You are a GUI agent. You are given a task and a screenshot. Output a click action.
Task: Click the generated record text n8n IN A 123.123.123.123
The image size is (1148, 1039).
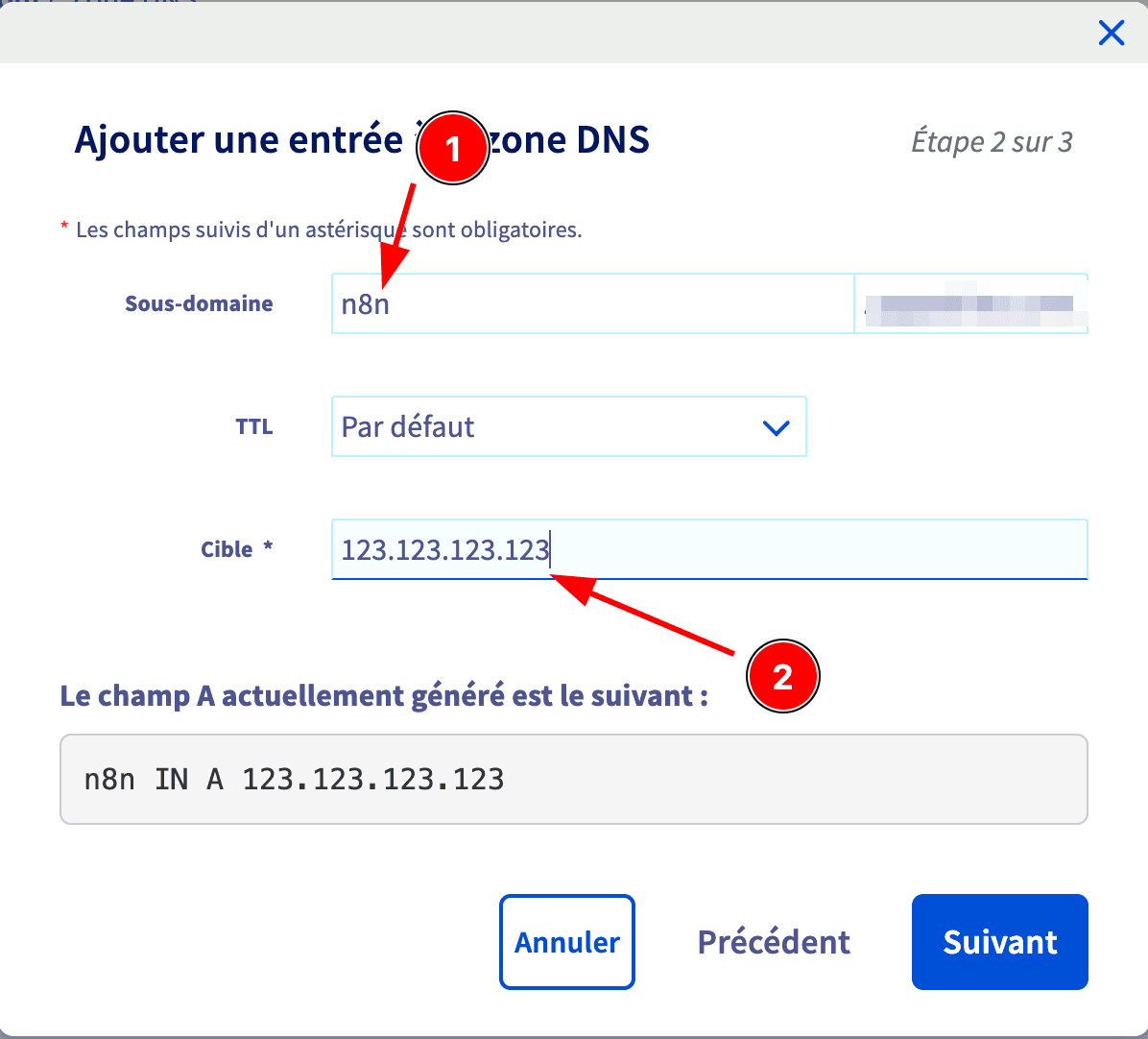[x=295, y=780]
